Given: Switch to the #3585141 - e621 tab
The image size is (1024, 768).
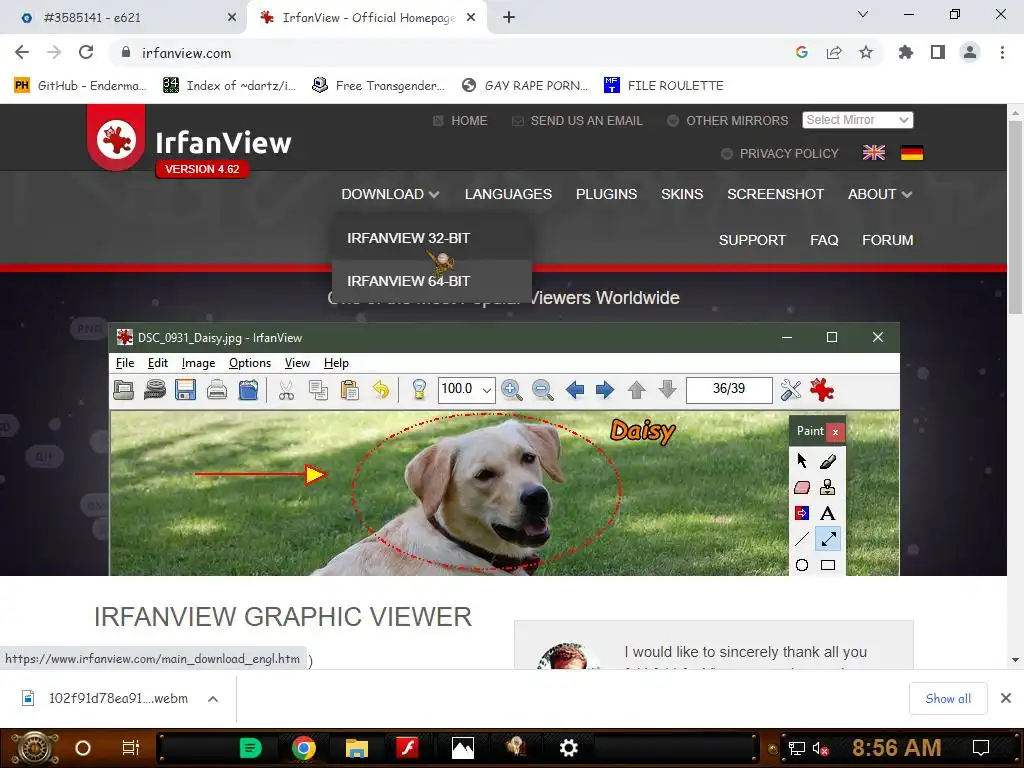Looking at the screenshot, I should click(x=124, y=18).
